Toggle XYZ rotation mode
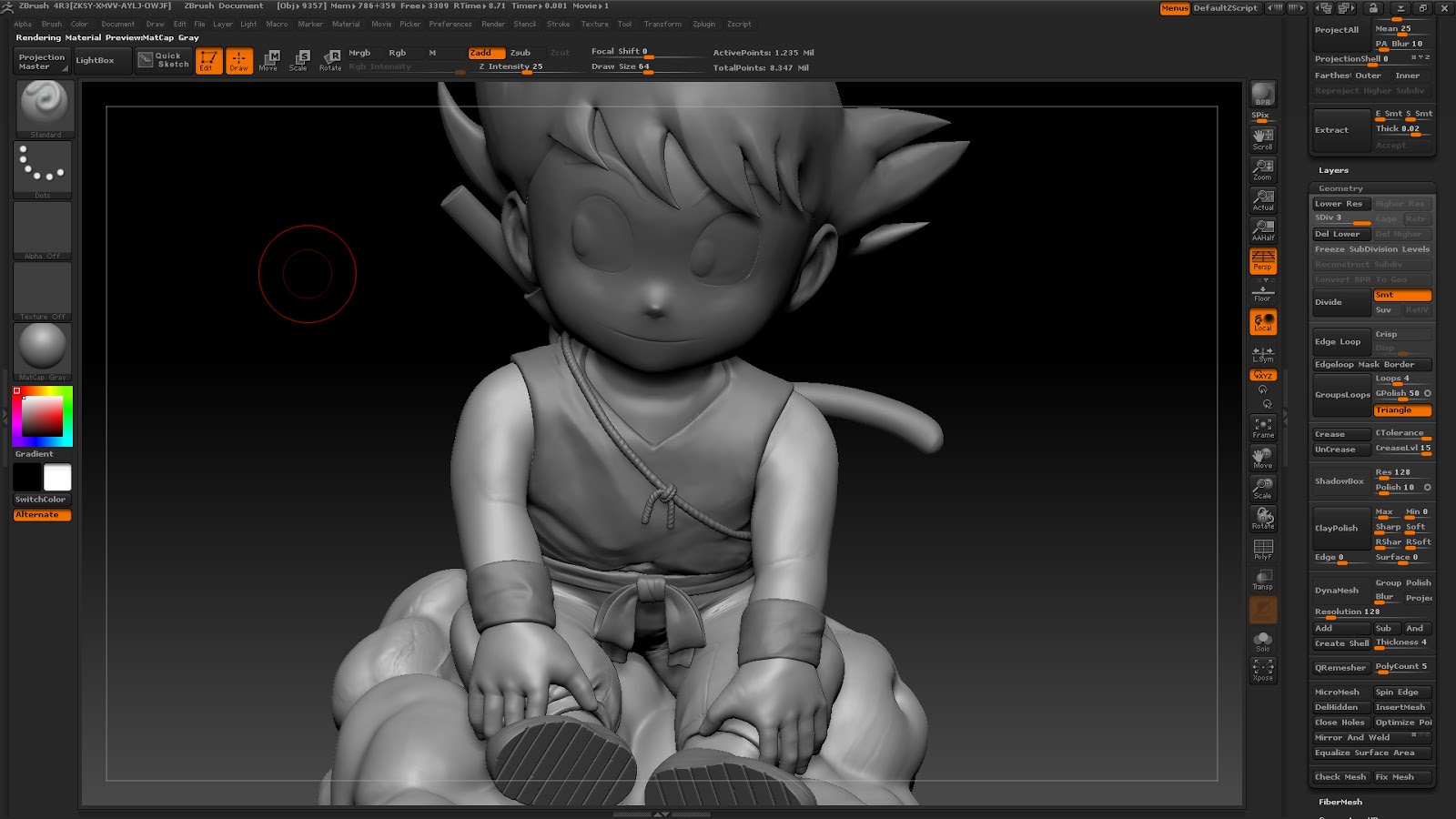 (1263, 375)
